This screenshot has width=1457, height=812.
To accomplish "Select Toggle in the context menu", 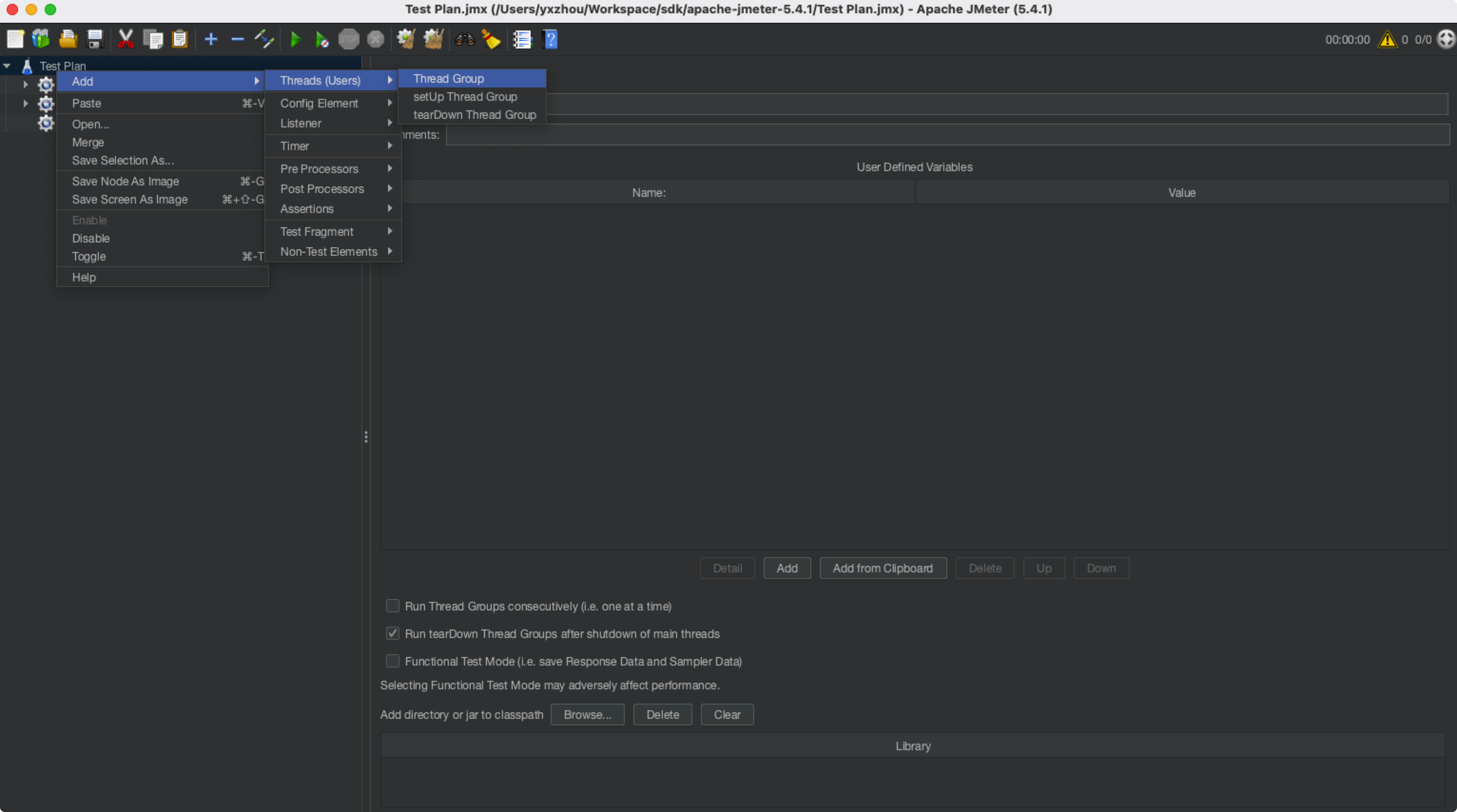I will tap(162, 256).
